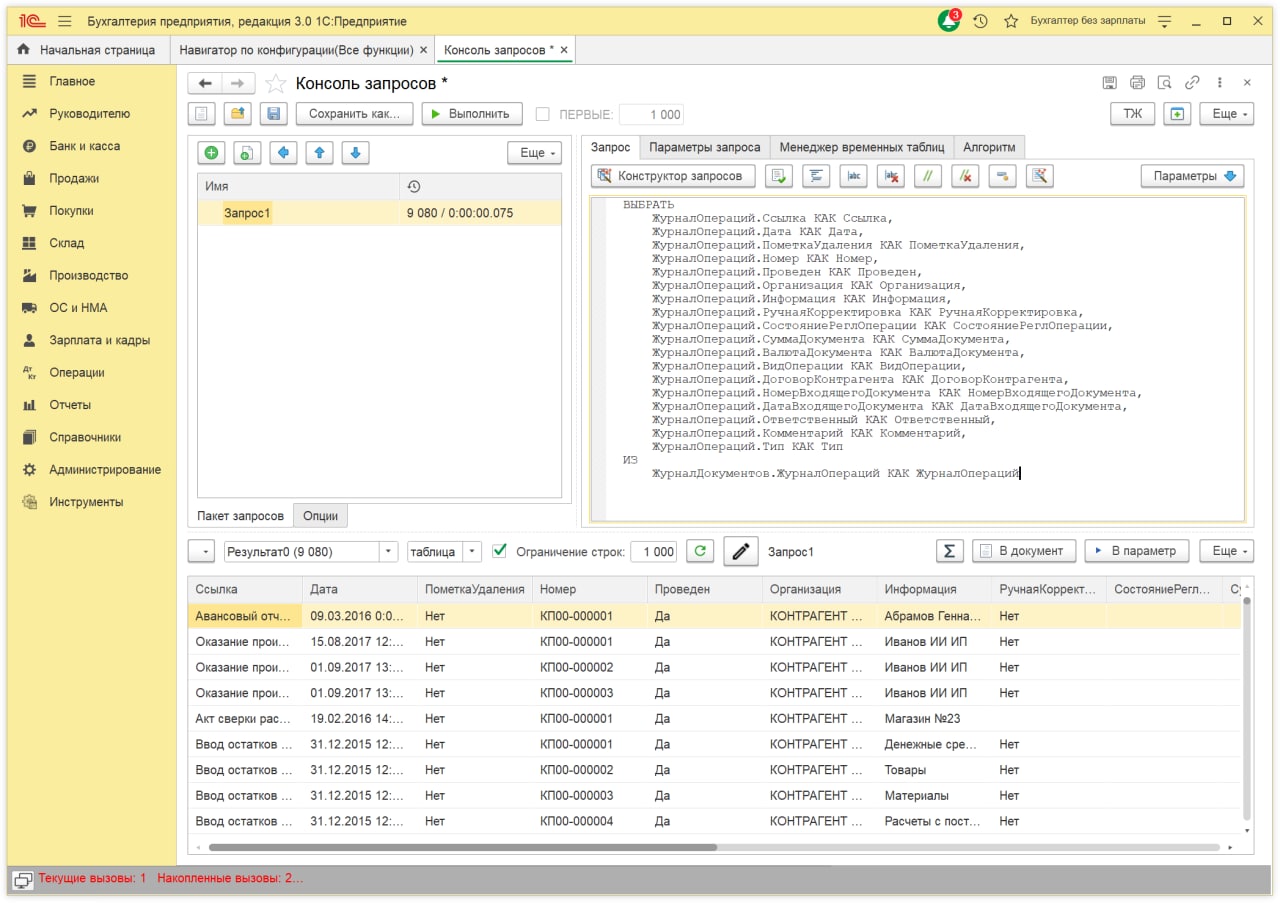
Task: Open notifications bell with badge 3
Action: click(x=948, y=21)
